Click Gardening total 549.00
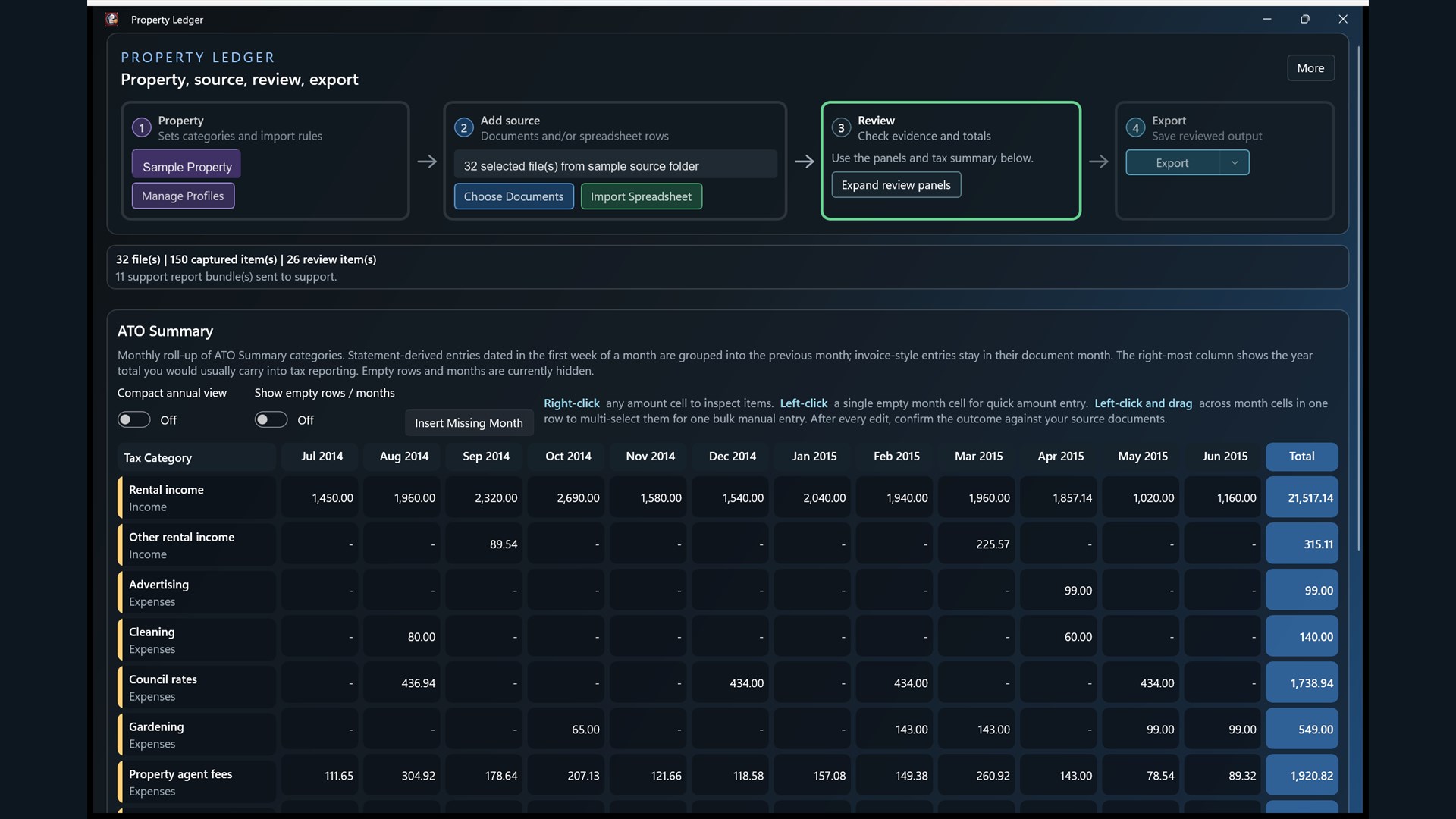 (1301, 730)
